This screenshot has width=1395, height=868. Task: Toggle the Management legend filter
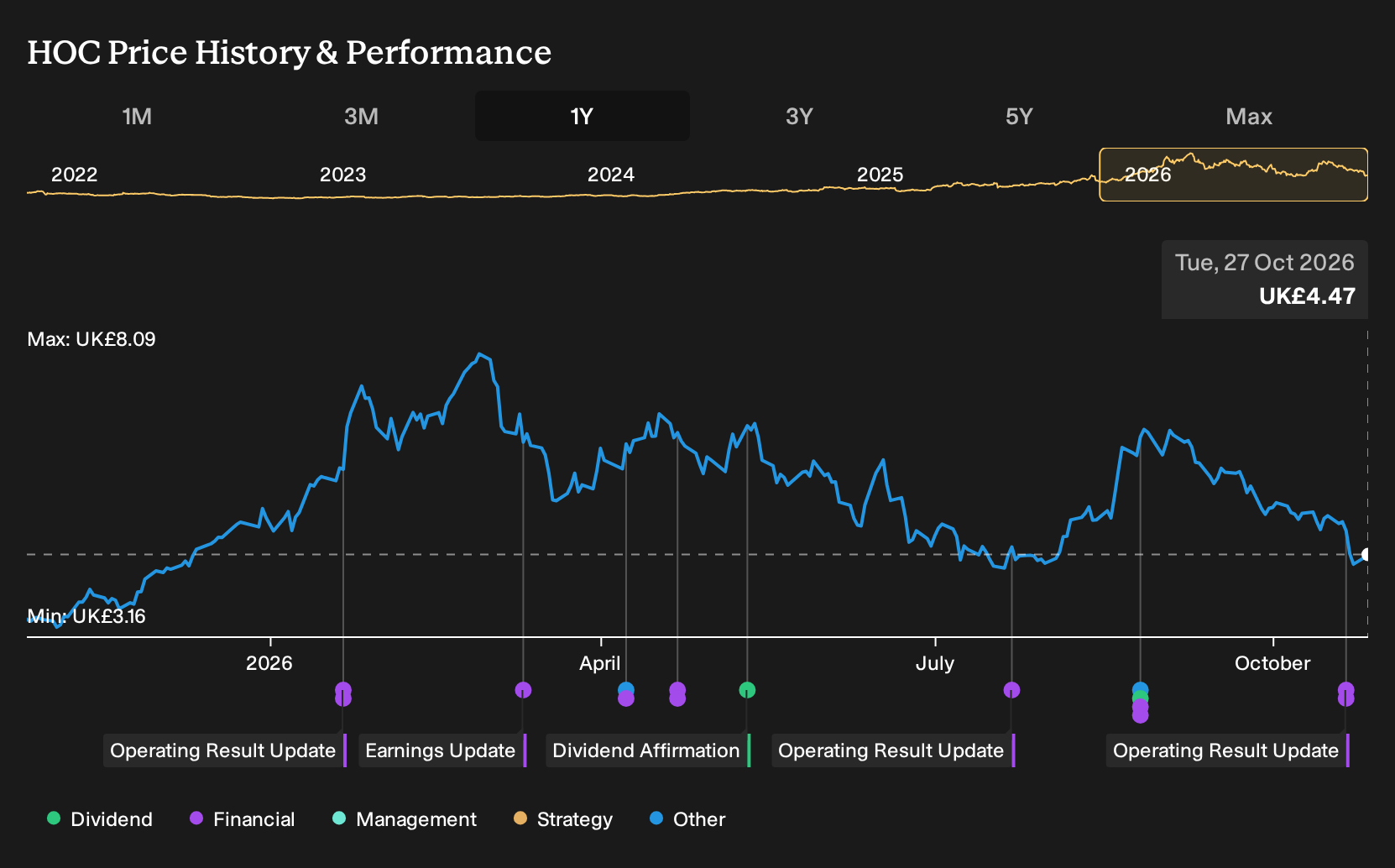pyautogui.click(x=405, y=818)
